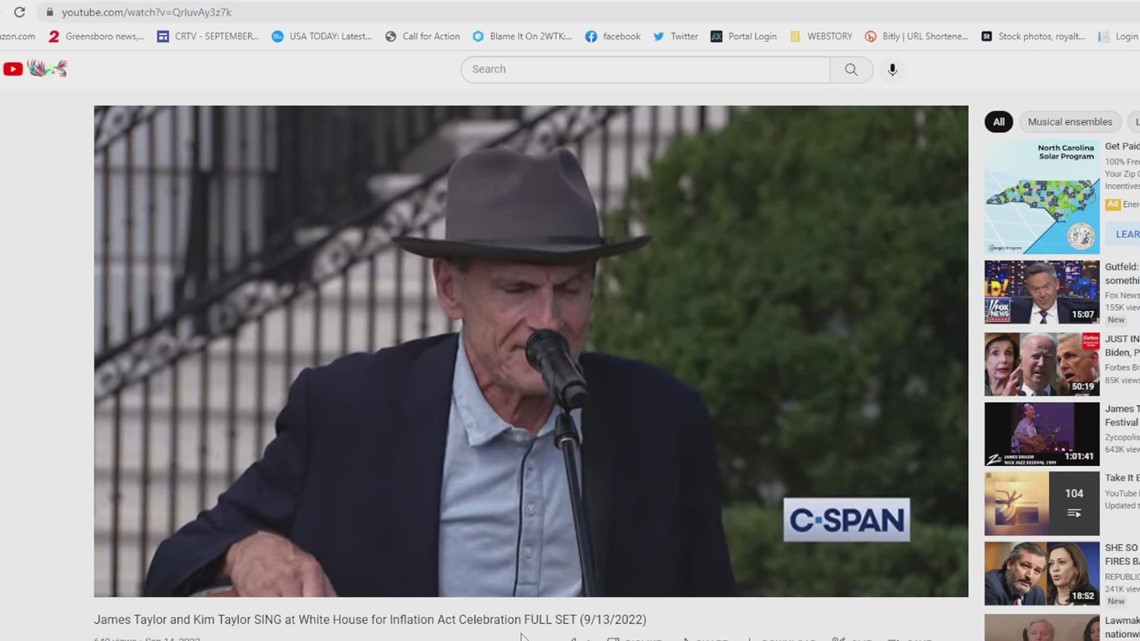1140x641 pixels.
Task: Select the "All" filter chip
Action: point(998,121)
